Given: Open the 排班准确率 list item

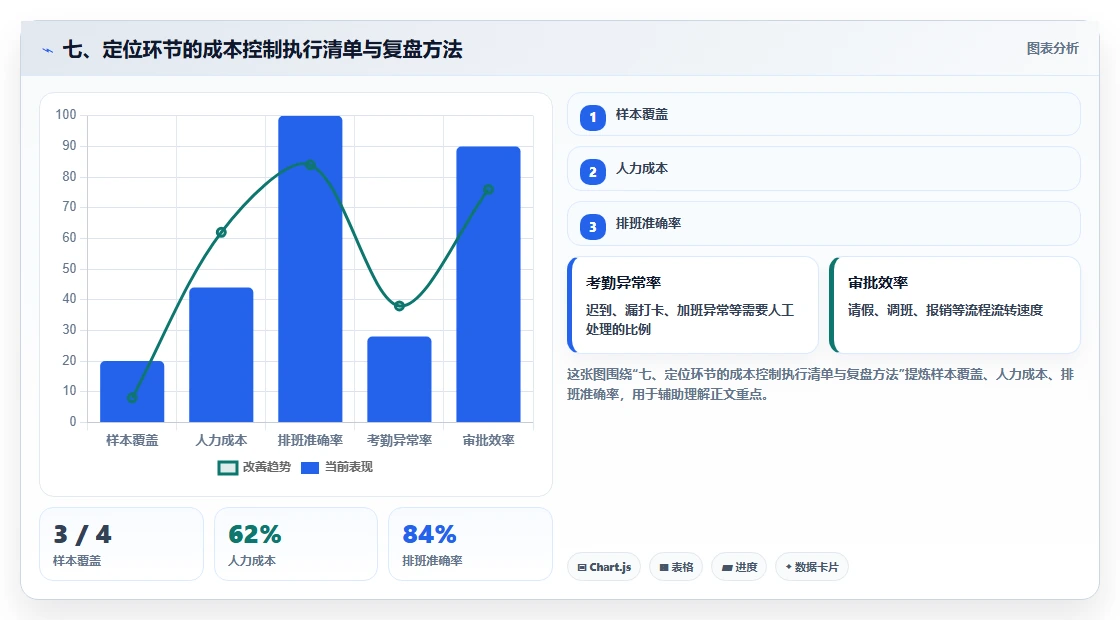Looking at the screenshot, I should point(824,224).
